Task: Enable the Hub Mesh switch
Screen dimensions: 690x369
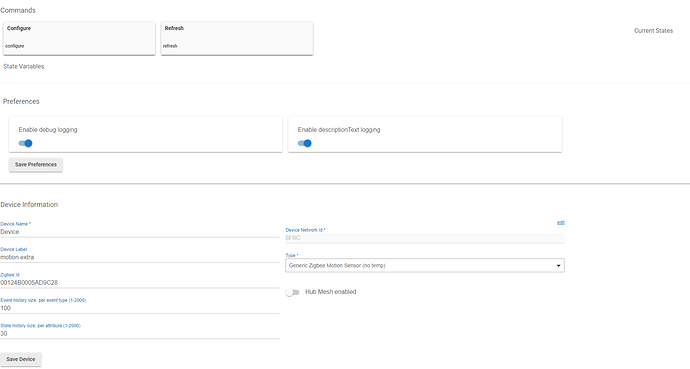Action: [292, 292]
